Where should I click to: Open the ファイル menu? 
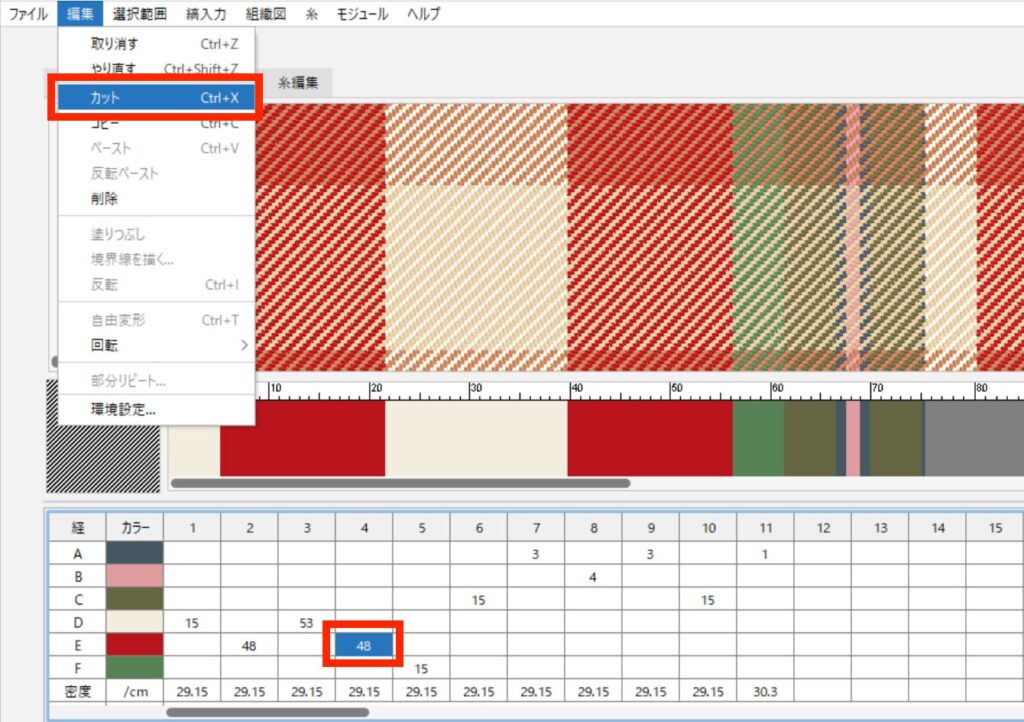tap(28, 14)
